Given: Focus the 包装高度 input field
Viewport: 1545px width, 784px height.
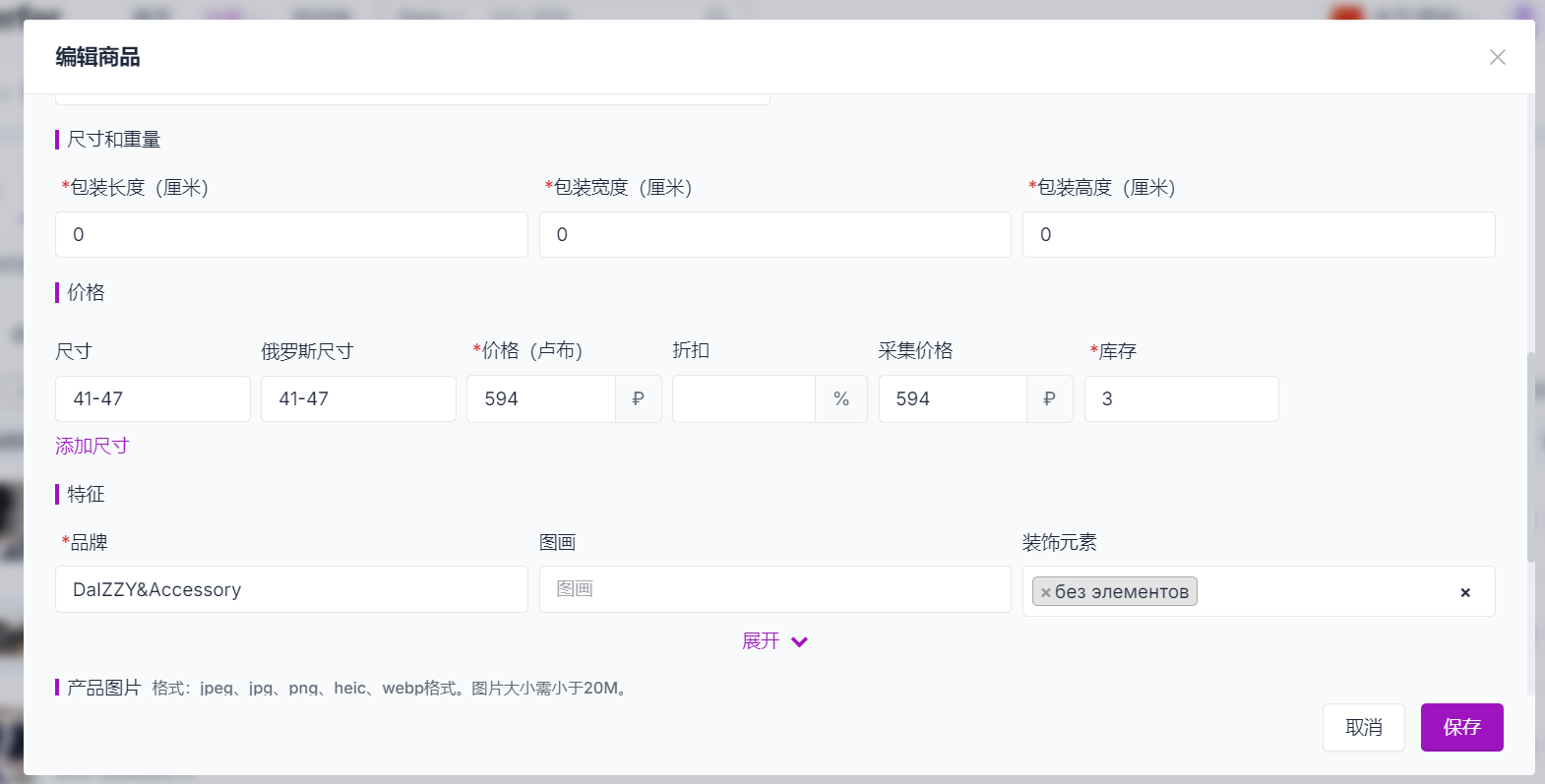Looking at the screenshot, I should 1258,235.
